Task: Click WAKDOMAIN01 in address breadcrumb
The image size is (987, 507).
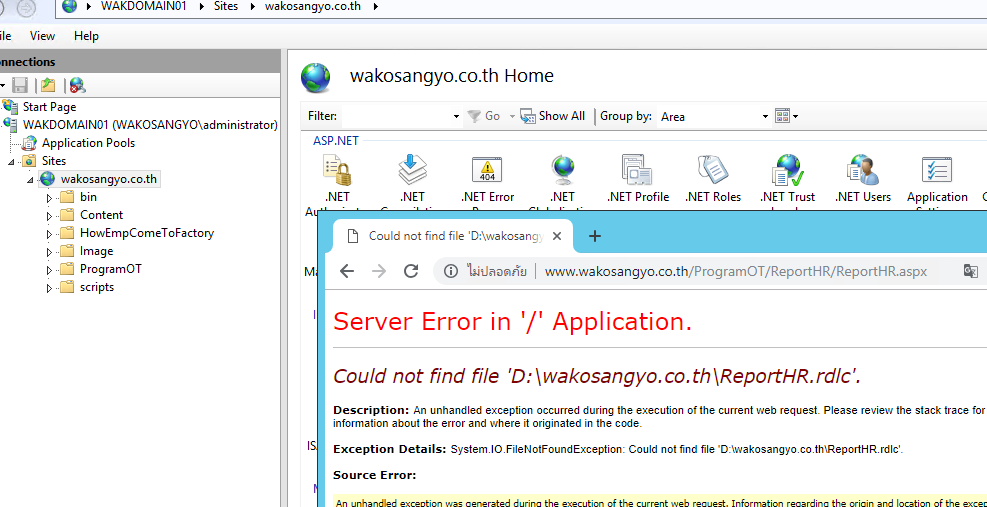Action: pos(144,7)
